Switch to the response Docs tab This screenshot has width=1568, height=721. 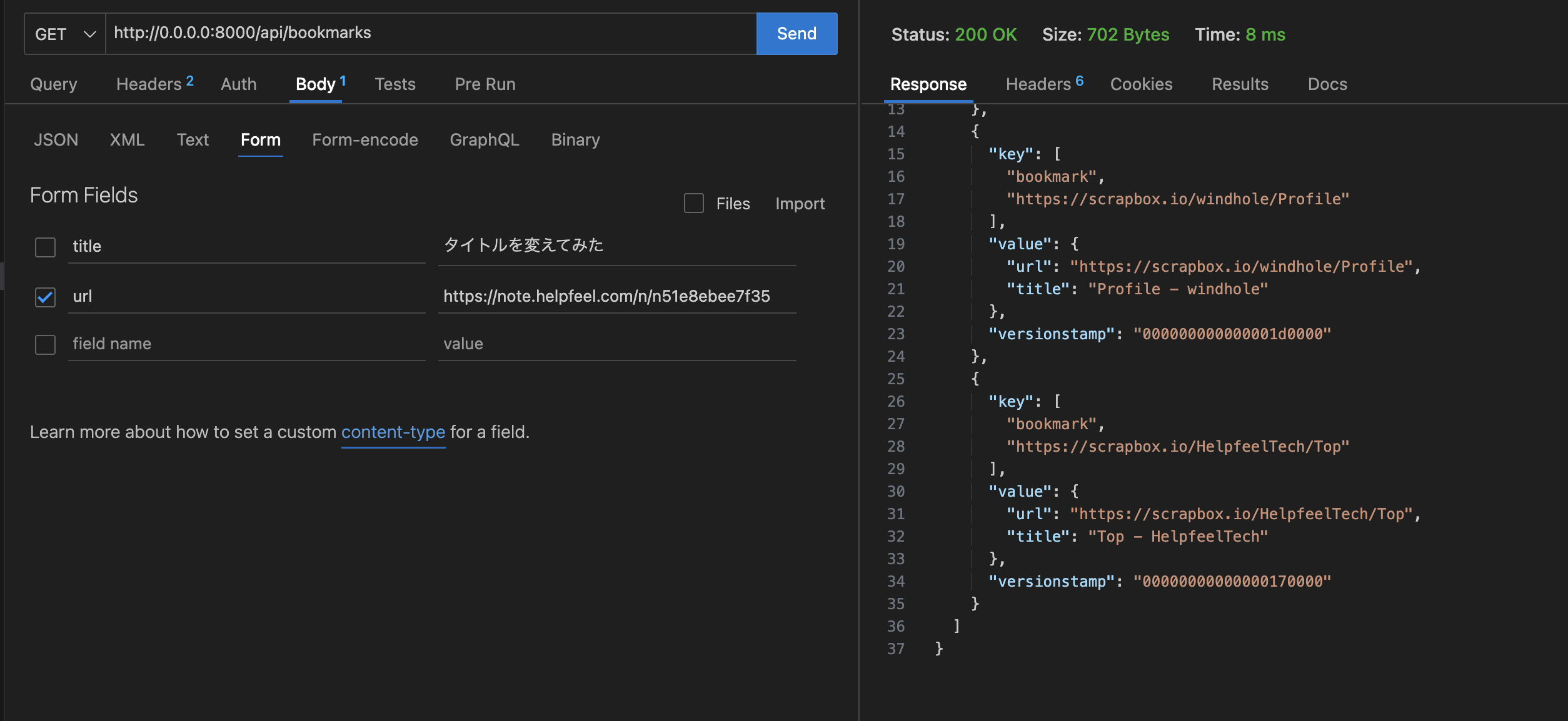pyautogui.click(x=1327, y=84)
